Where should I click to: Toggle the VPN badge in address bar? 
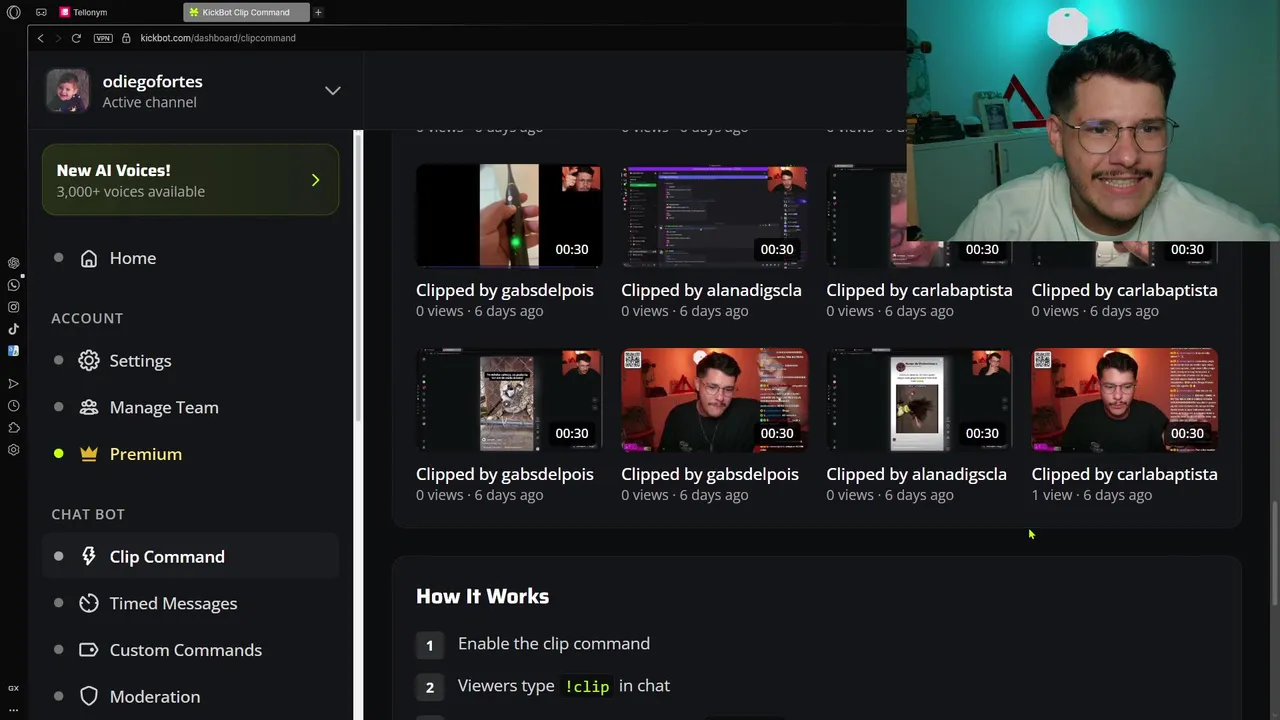[103, 38]
